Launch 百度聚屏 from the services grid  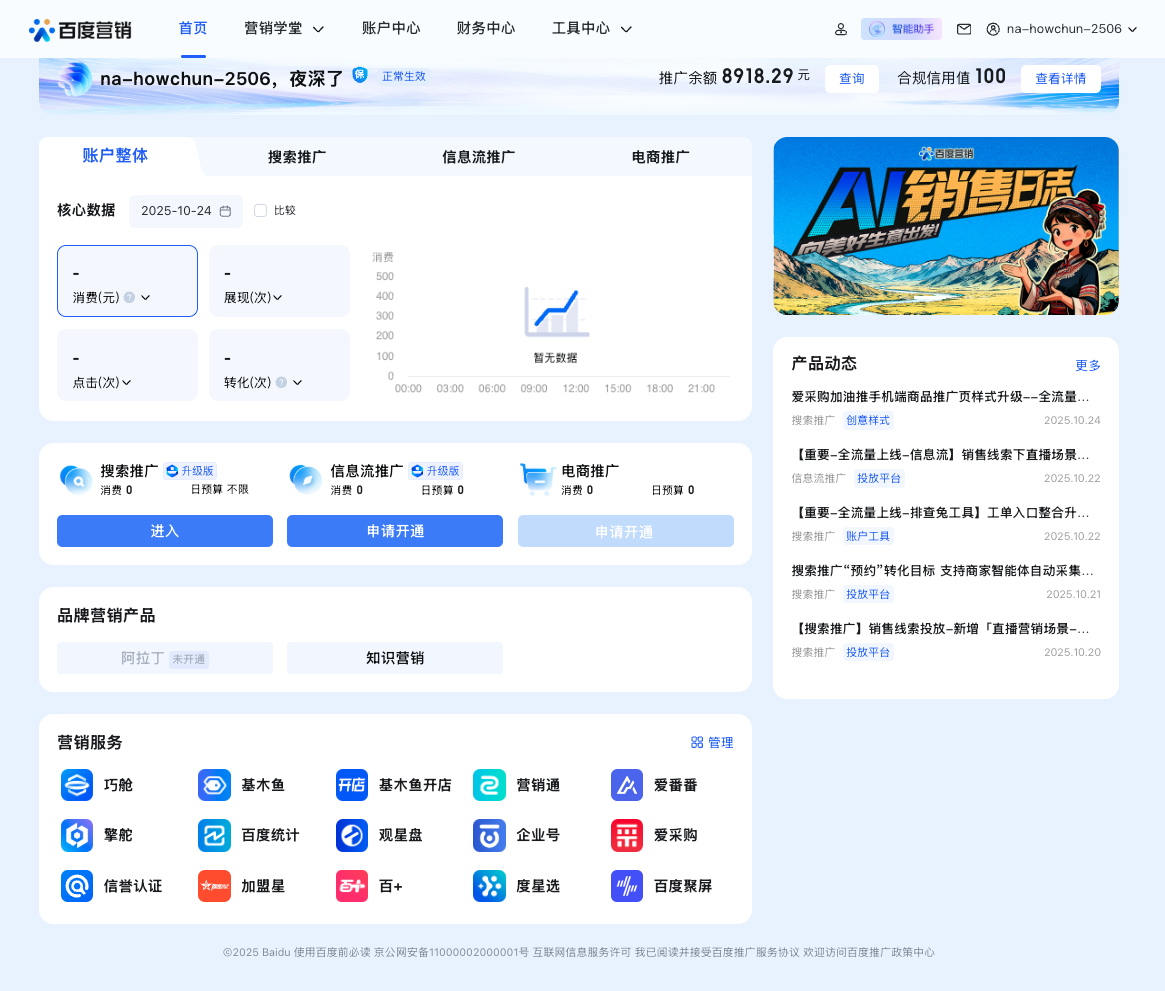tap(626, 885)
